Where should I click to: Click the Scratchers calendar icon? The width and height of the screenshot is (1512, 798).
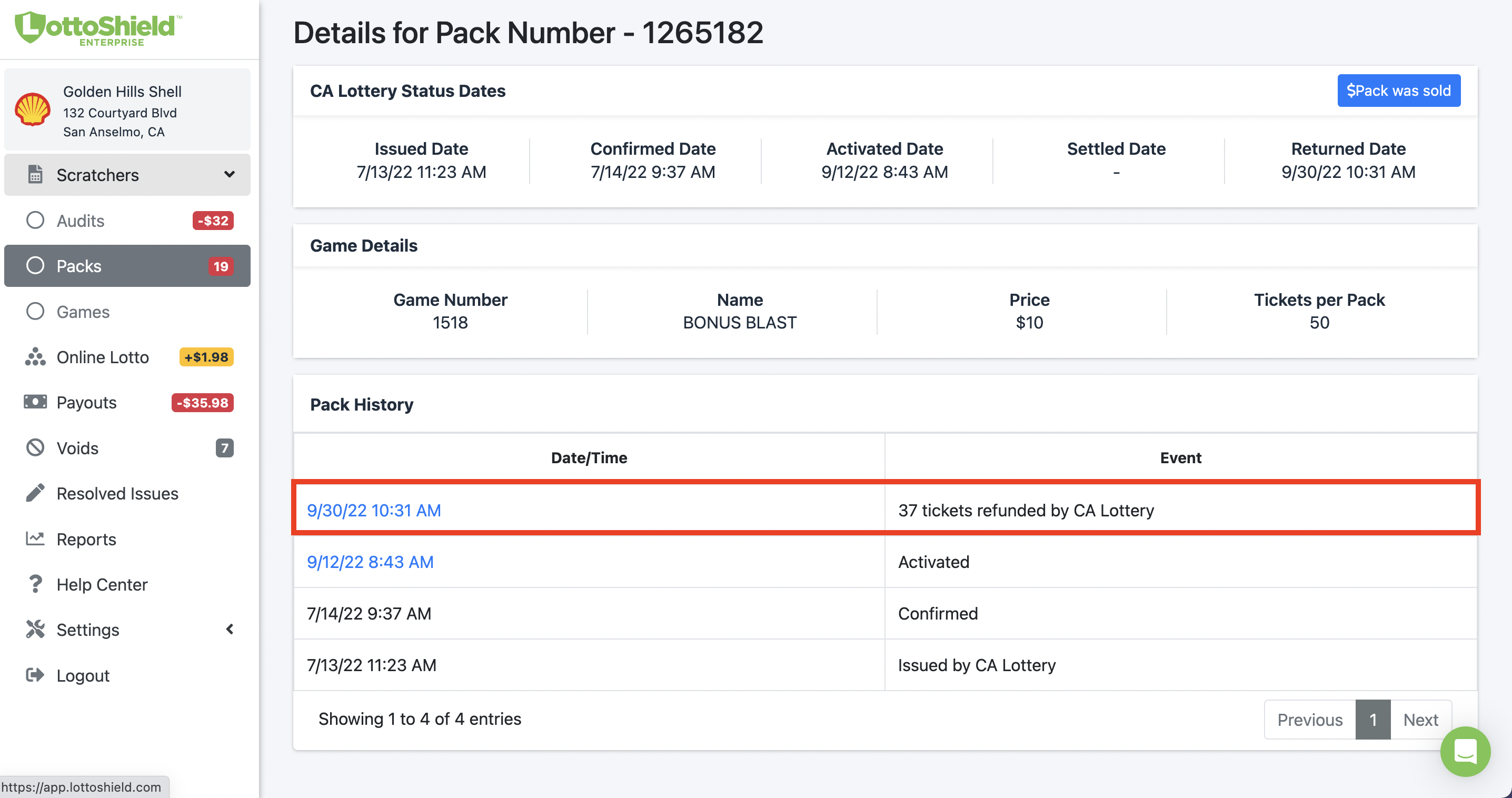[35, 174]
